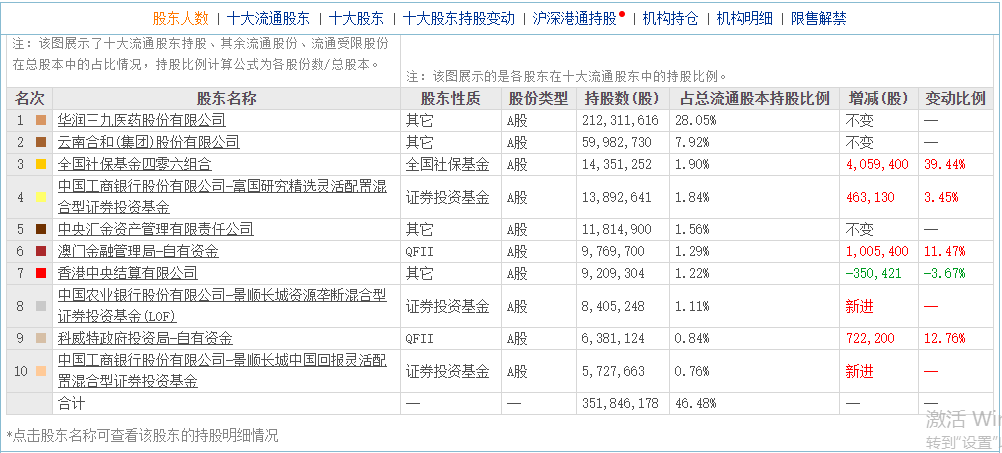
Task: Click yellow swatch for 全国社保基金 row
Action: [x=42, y=164]
